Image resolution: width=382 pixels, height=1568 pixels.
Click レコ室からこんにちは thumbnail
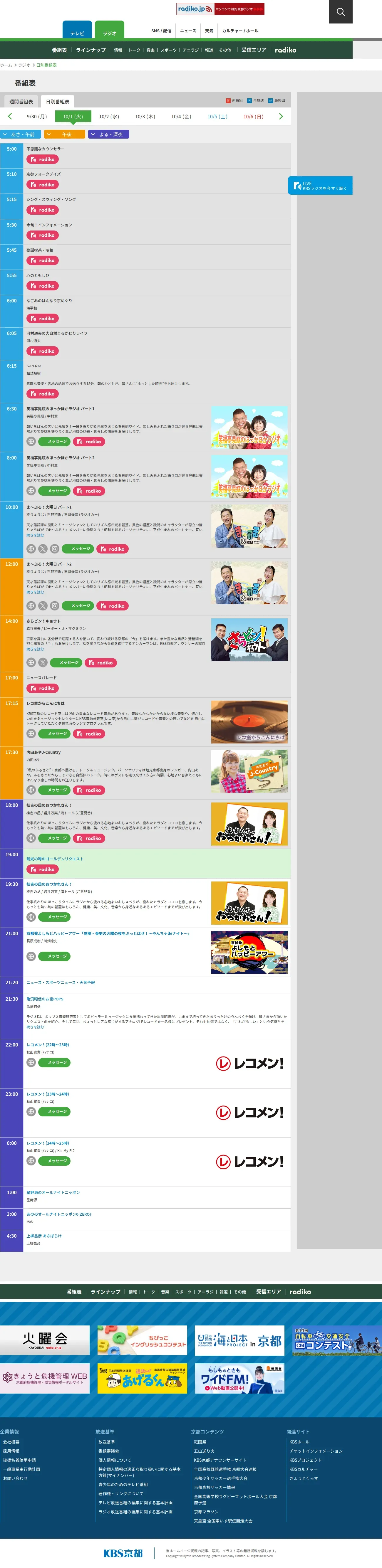(x=249, y=723)
